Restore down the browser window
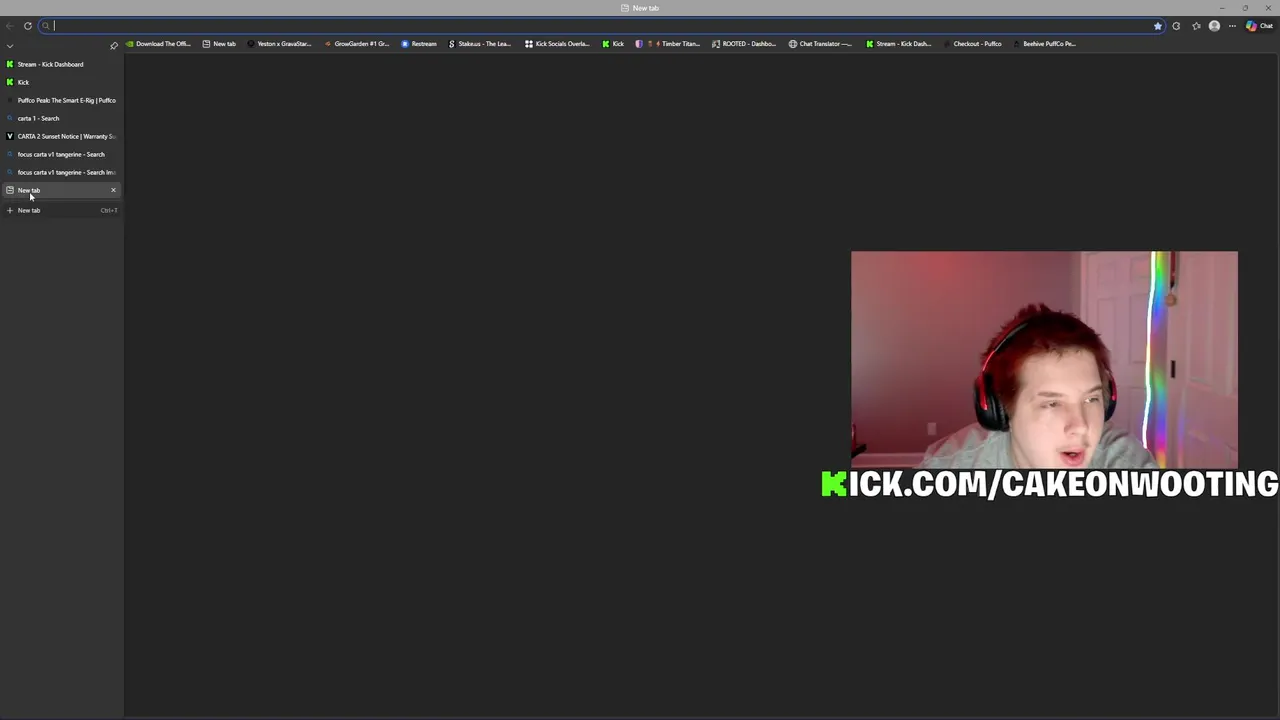This screenshot has height=720, width=1280. point(1245,8)
